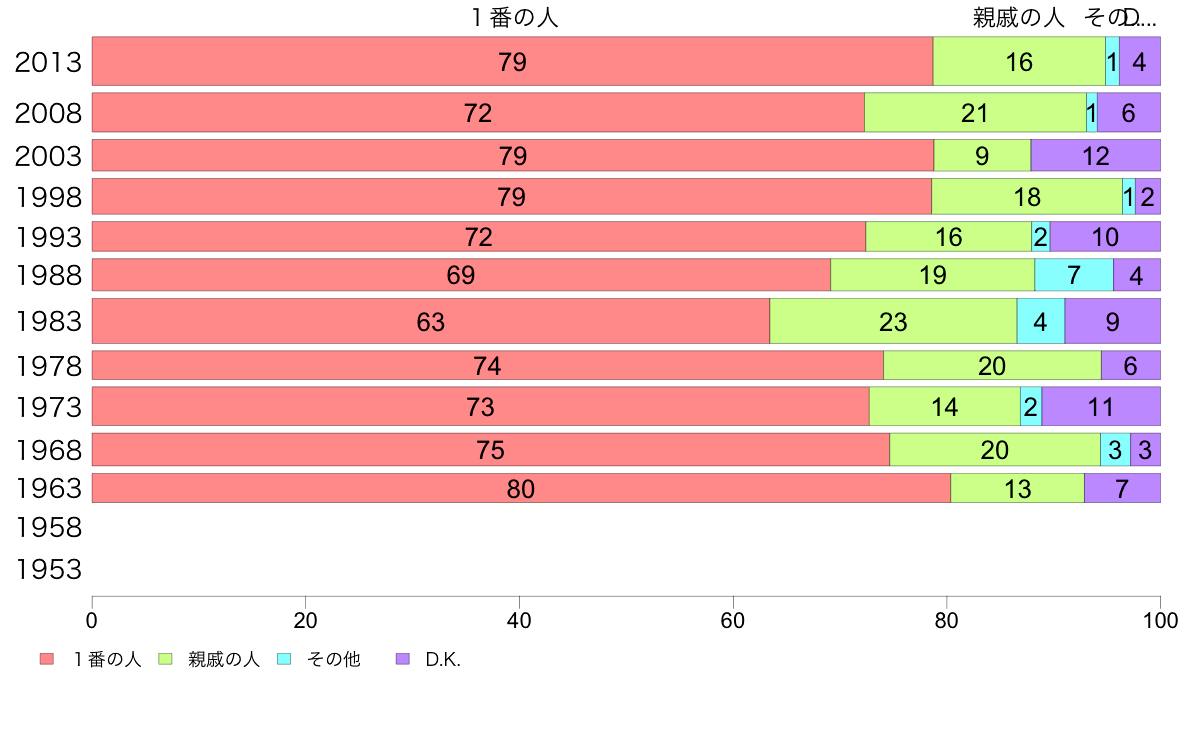The image size is (1188, 736).
Task: Click the red １番の人 legend swatch
Action: pos(46,659)
